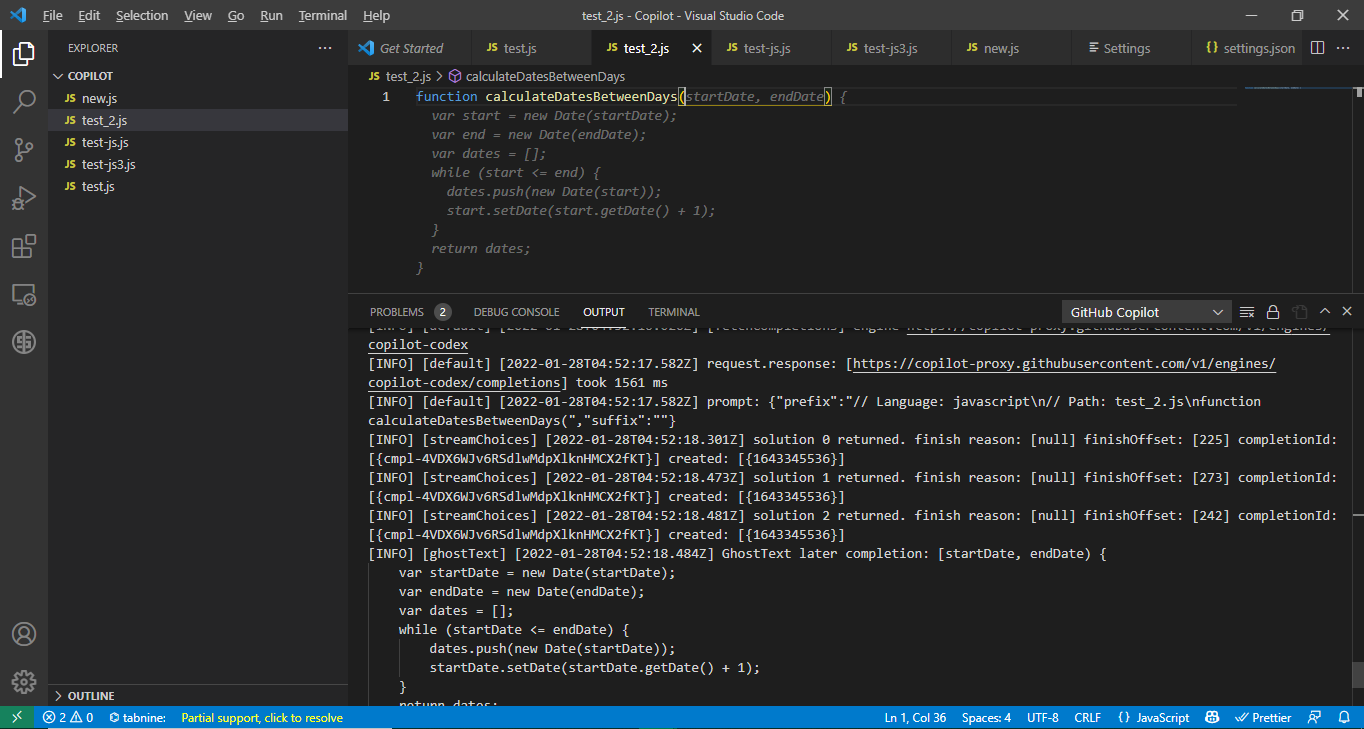Open the Accounts menu icon
Screen dimensions: 1364x729
(x=24, y=634)
